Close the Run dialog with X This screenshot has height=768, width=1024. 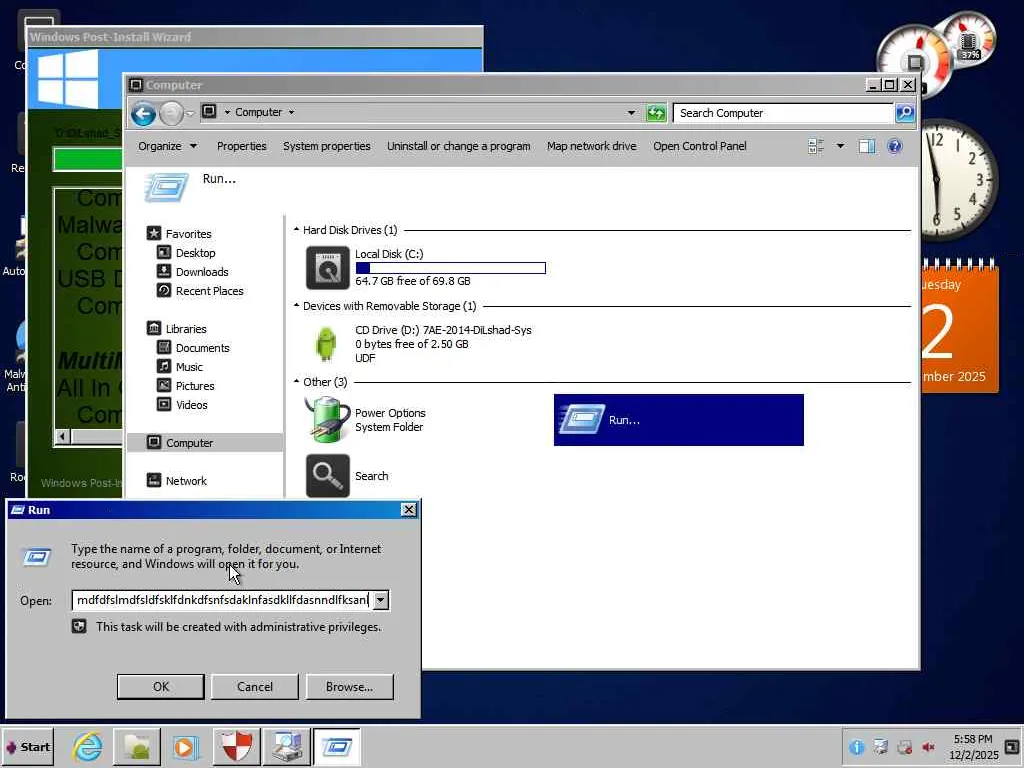[x=409, y=510]
